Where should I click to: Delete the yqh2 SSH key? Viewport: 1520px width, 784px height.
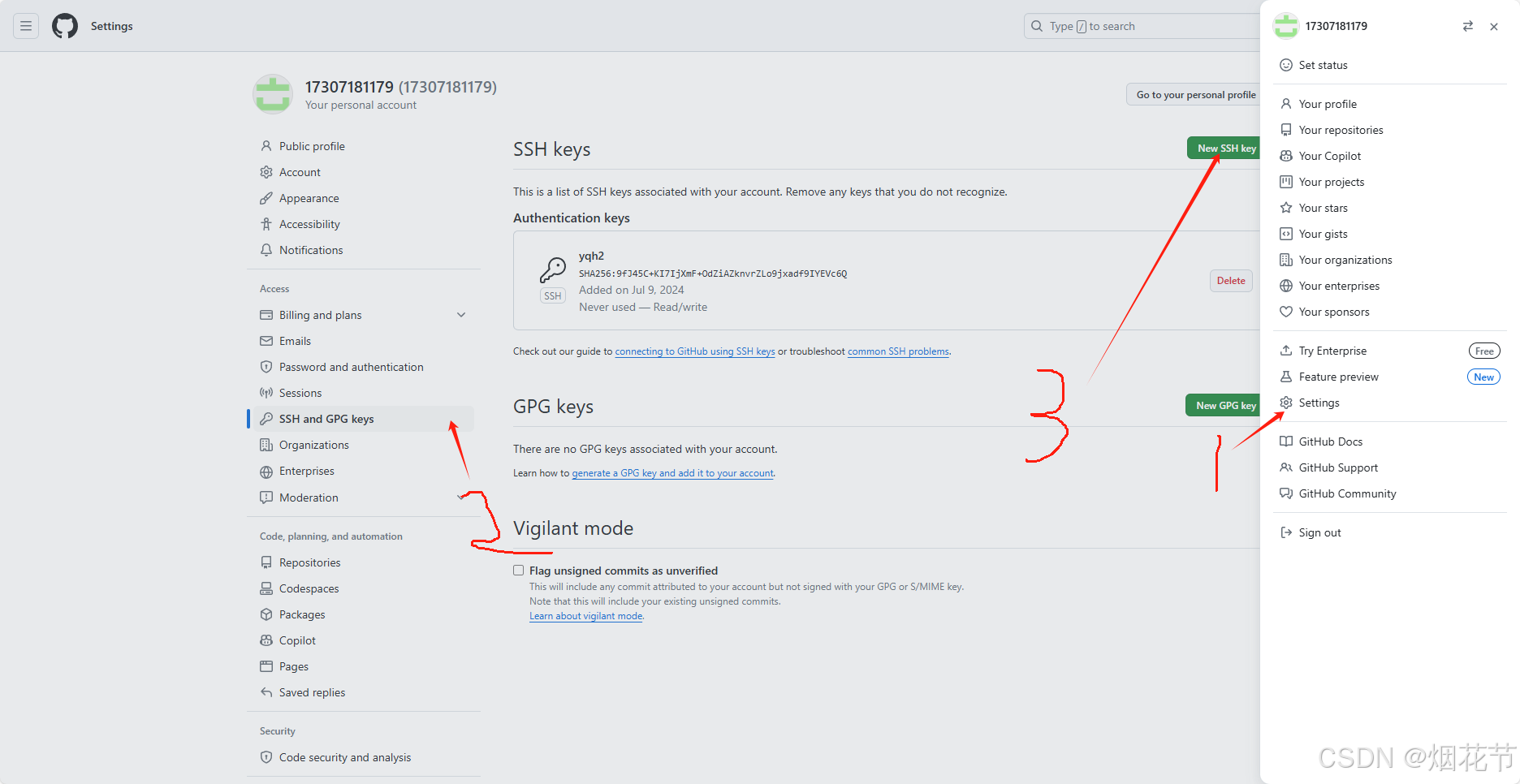click(x=1231, y=281)
